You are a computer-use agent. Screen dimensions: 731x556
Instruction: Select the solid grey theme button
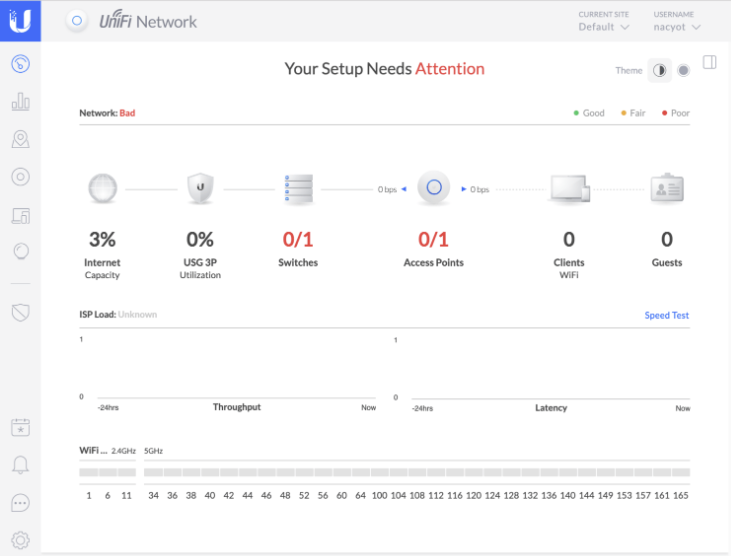point(683,70)
